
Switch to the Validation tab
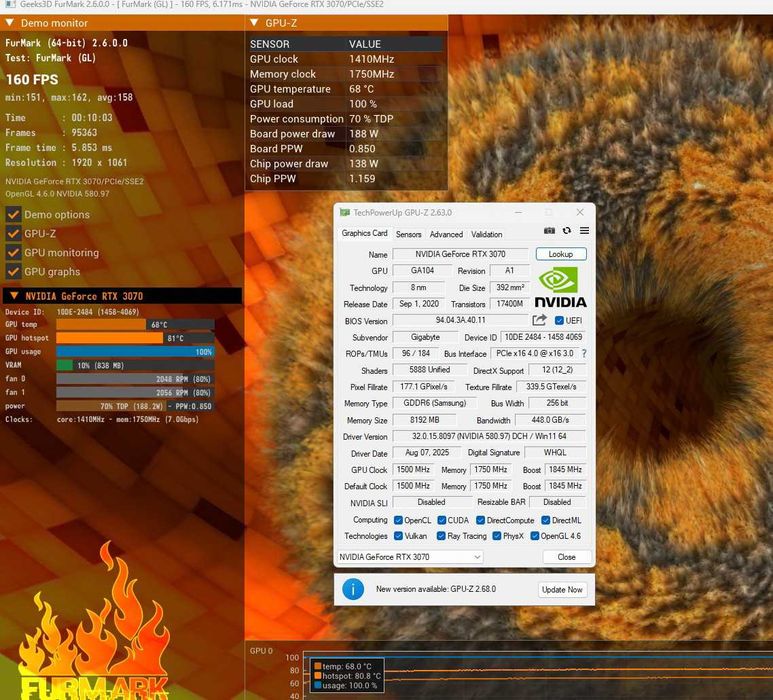[x=487, y=234]
